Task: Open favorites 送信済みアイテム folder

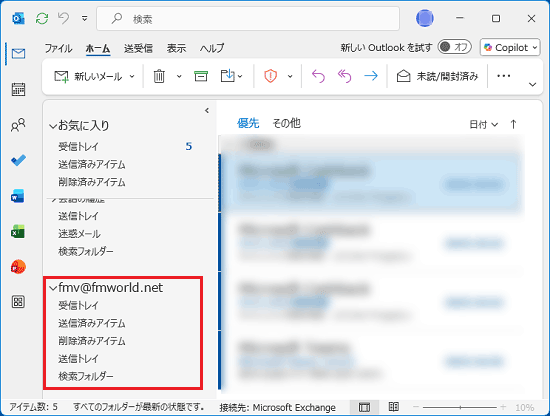Action: tap(92, 165)
